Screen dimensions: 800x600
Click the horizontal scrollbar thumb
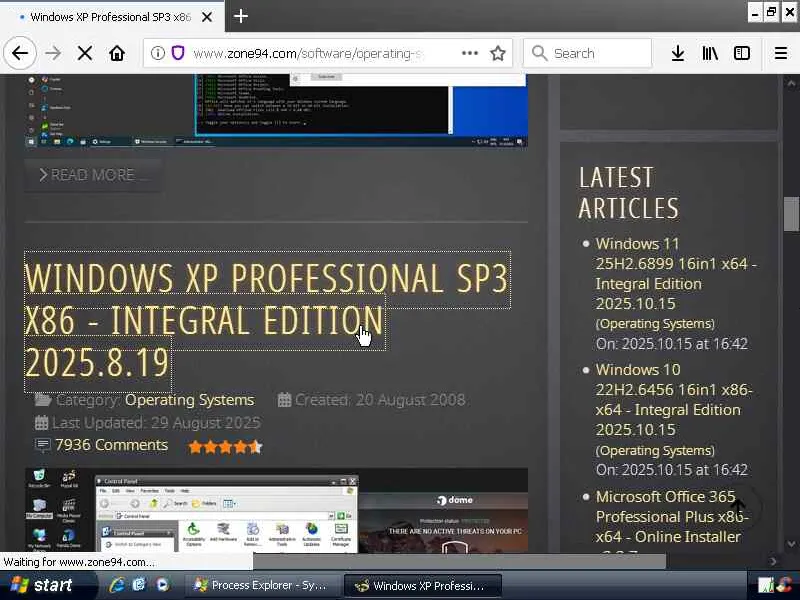coord(459,561)
